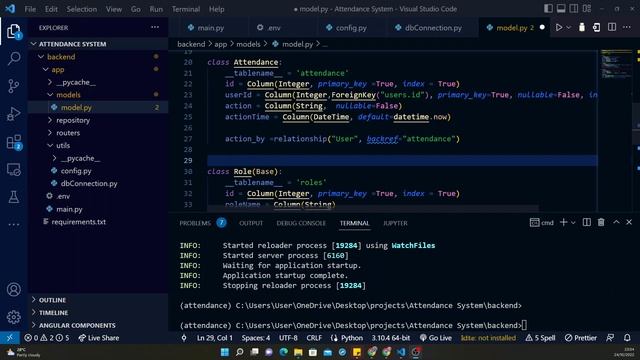Screen dimensions: 640x360
Task: Open Remote Explorer icon in activity bar
Action: click(13, 169)
